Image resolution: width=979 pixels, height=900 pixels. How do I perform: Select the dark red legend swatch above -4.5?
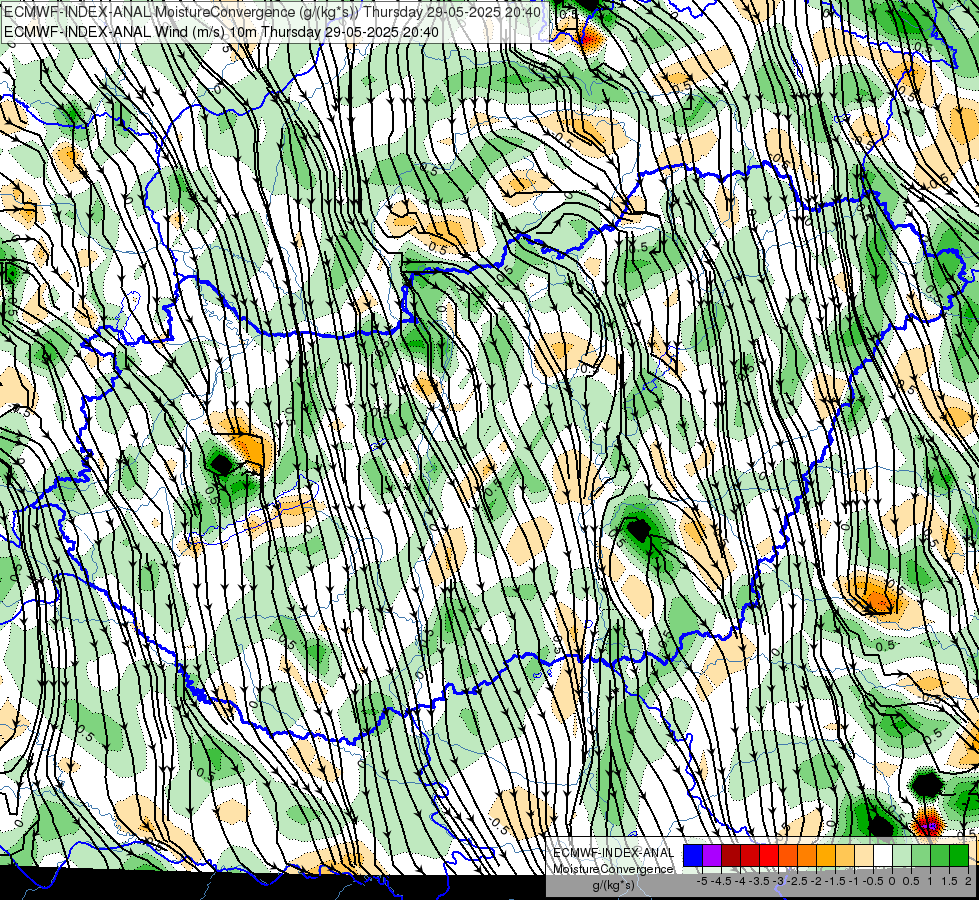731,855
